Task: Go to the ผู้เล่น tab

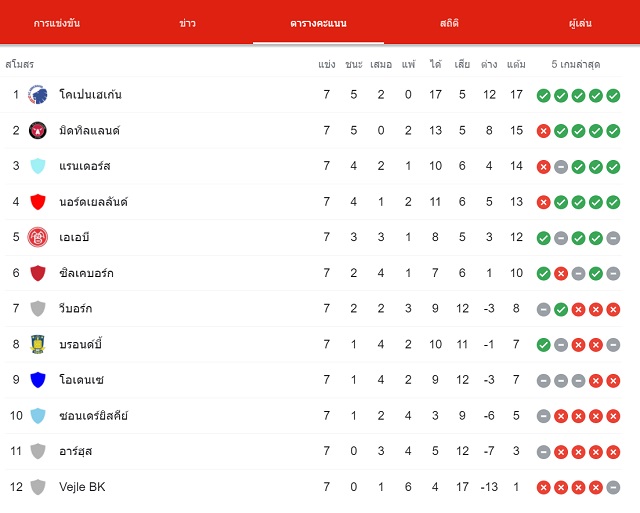Action: point(580,23)
